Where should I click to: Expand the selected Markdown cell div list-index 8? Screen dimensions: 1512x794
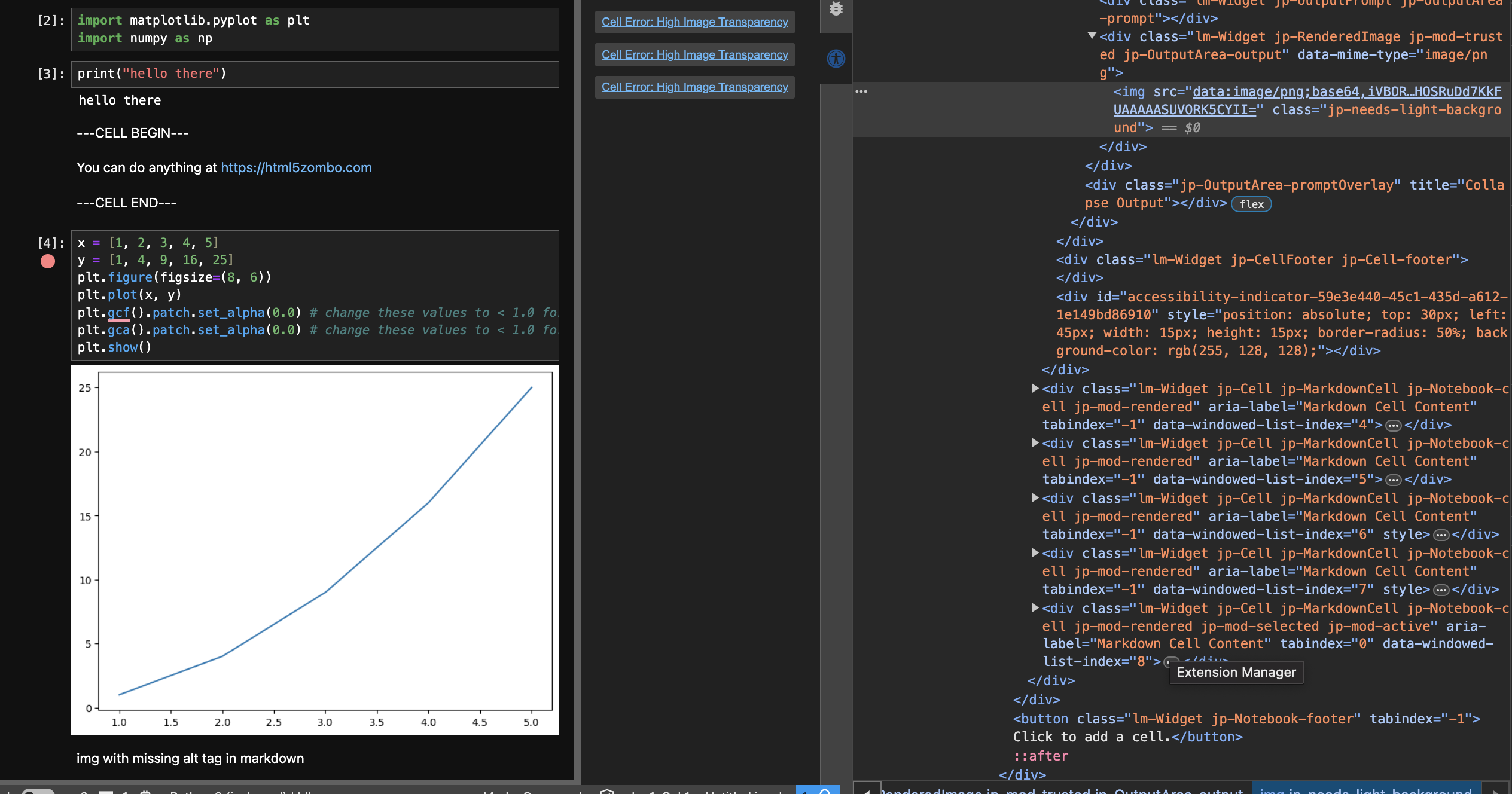pyautogui.click(x=1035, y=608)
